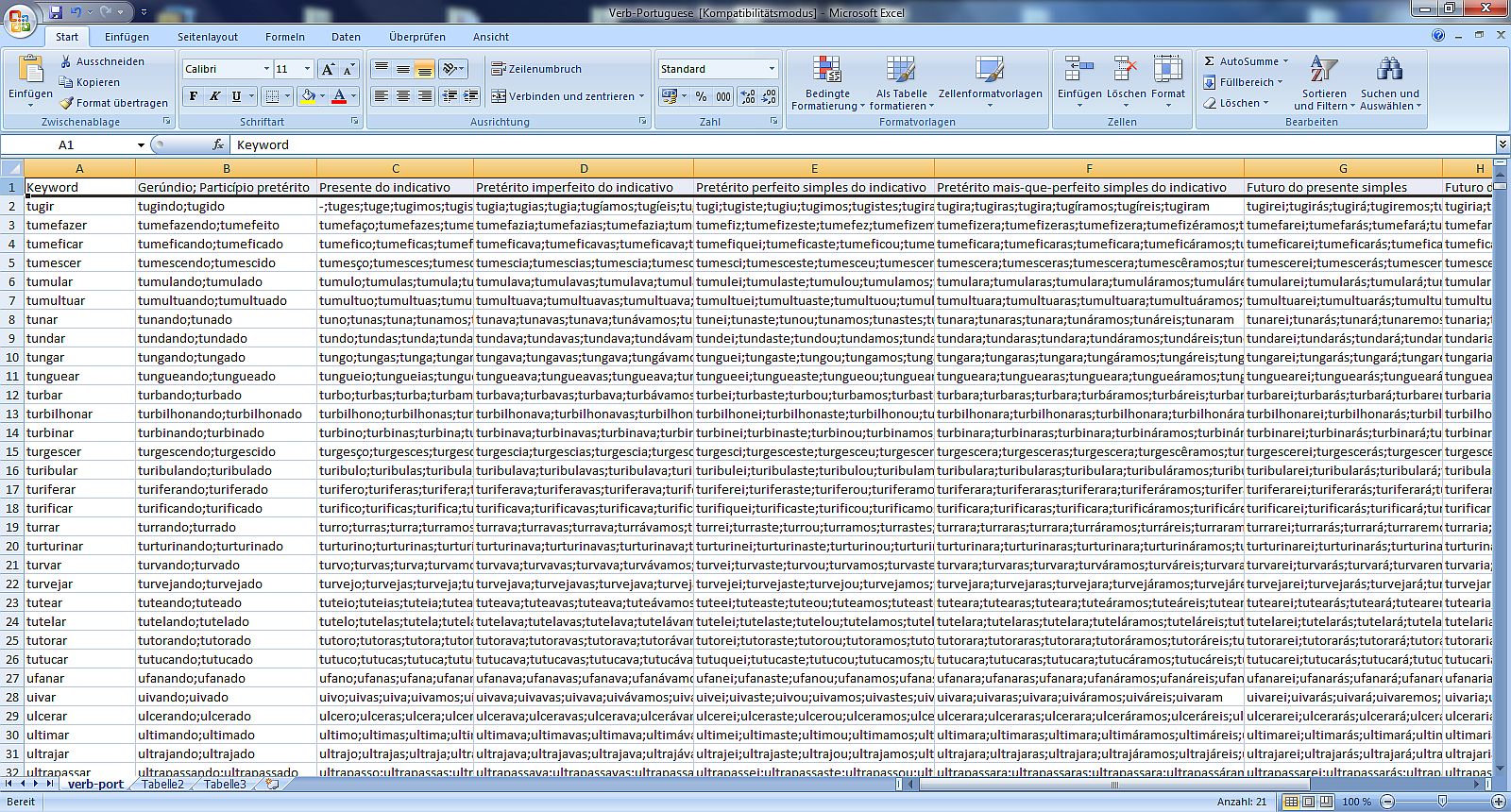Image resolution: width=1511 pixels, height=812 pixels.
Task: Click the AutoSumme sigma icon
Action: 1210,61
